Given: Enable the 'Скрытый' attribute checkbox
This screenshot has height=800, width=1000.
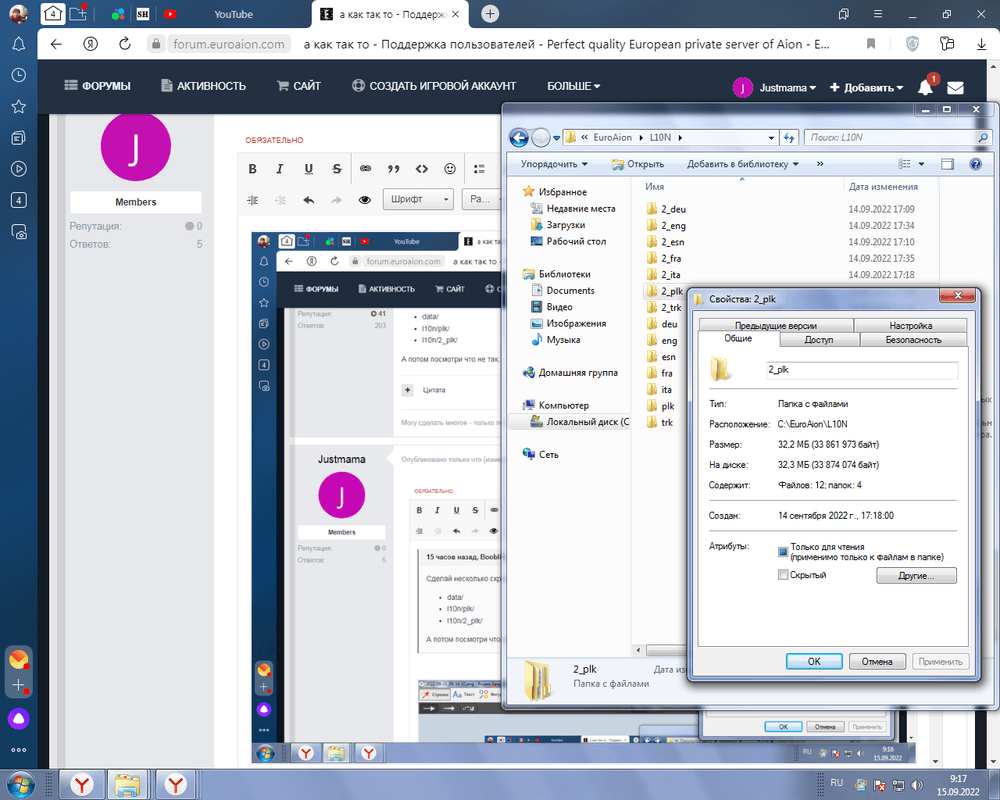Looking at the screenshot, I should (x=783, y=575).
